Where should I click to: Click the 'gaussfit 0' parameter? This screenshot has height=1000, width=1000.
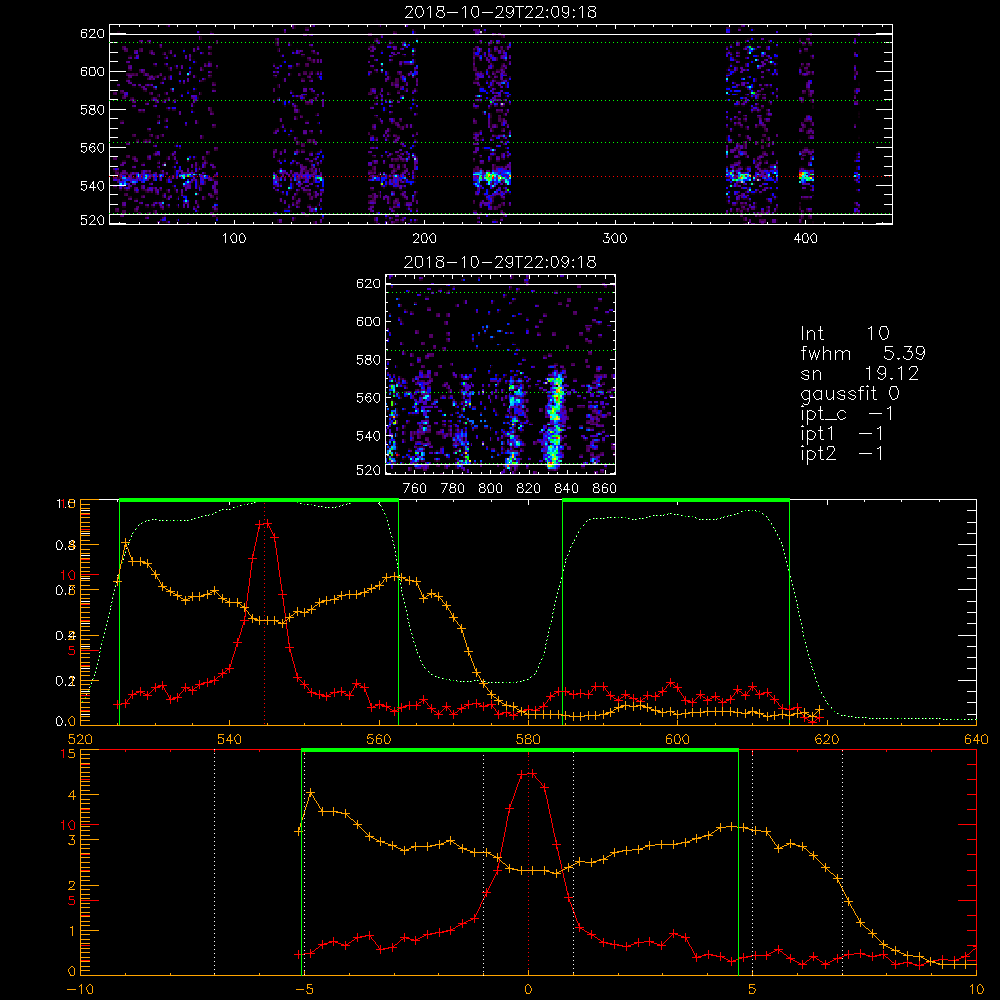849,393
